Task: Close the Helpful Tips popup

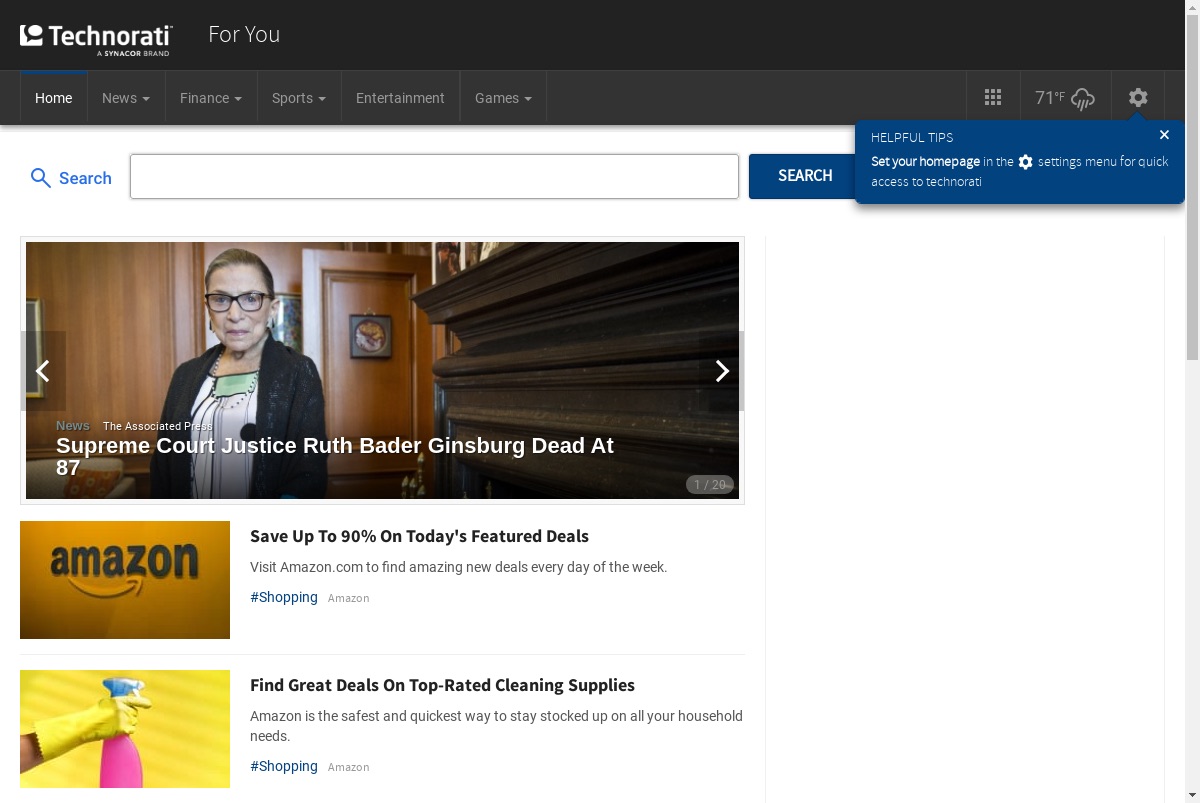Action: click(1164, 135)
